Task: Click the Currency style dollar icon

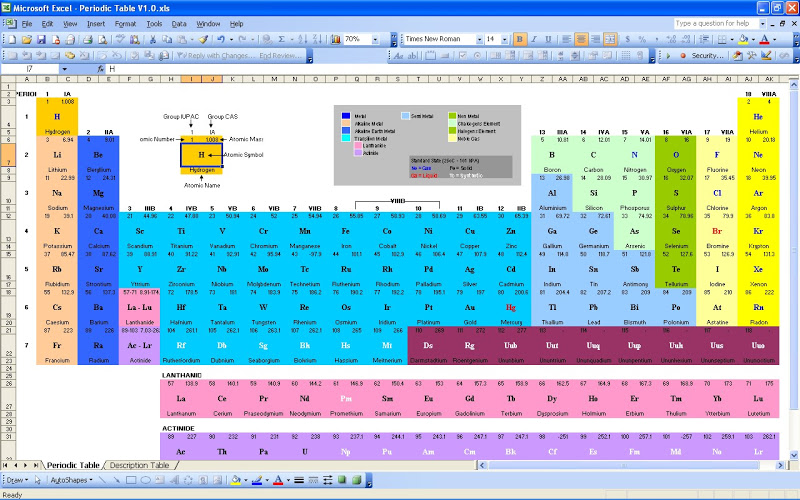Action: (x=627, y=39)
